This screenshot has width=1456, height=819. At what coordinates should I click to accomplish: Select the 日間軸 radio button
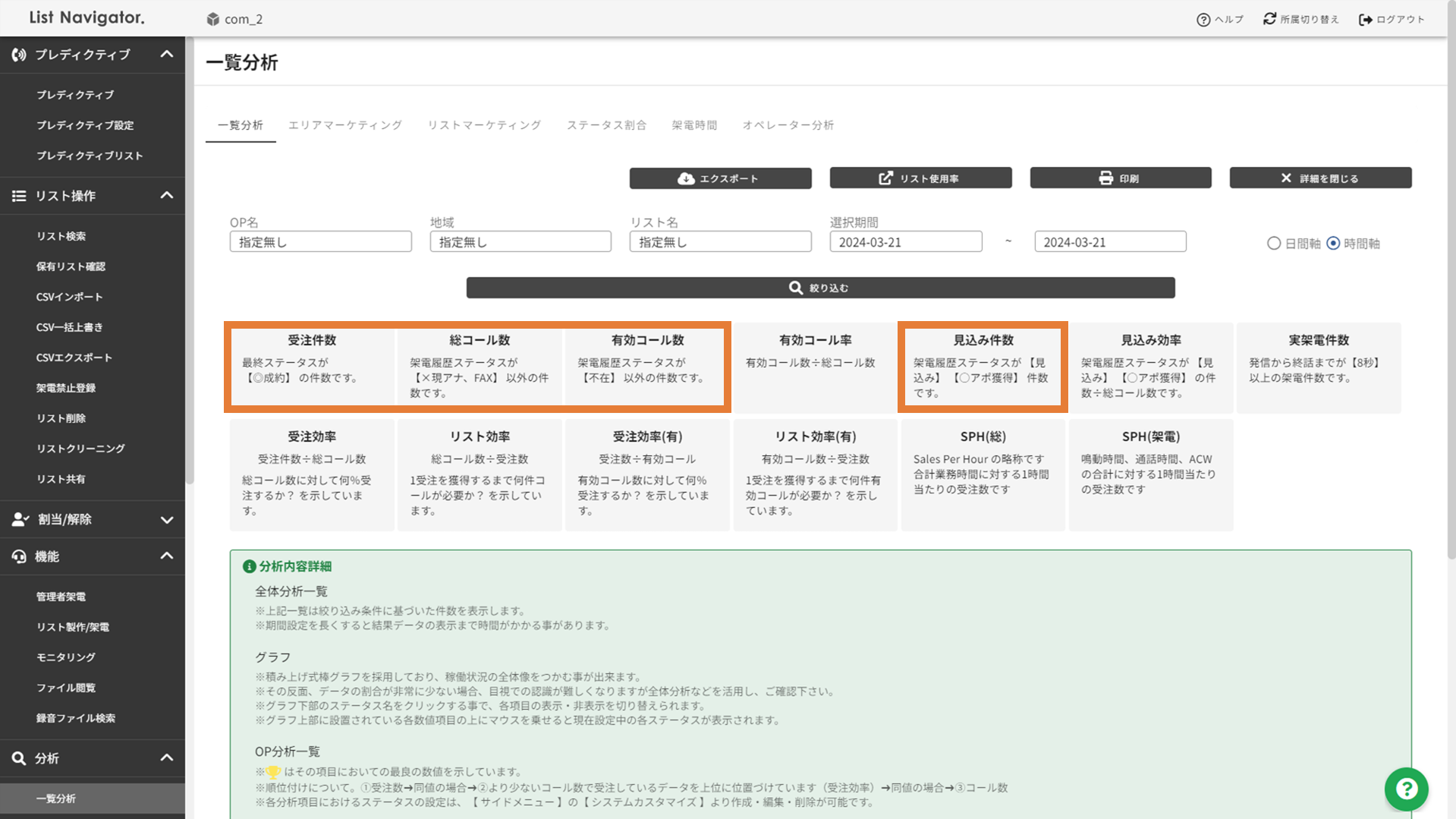pos(1274,244)
